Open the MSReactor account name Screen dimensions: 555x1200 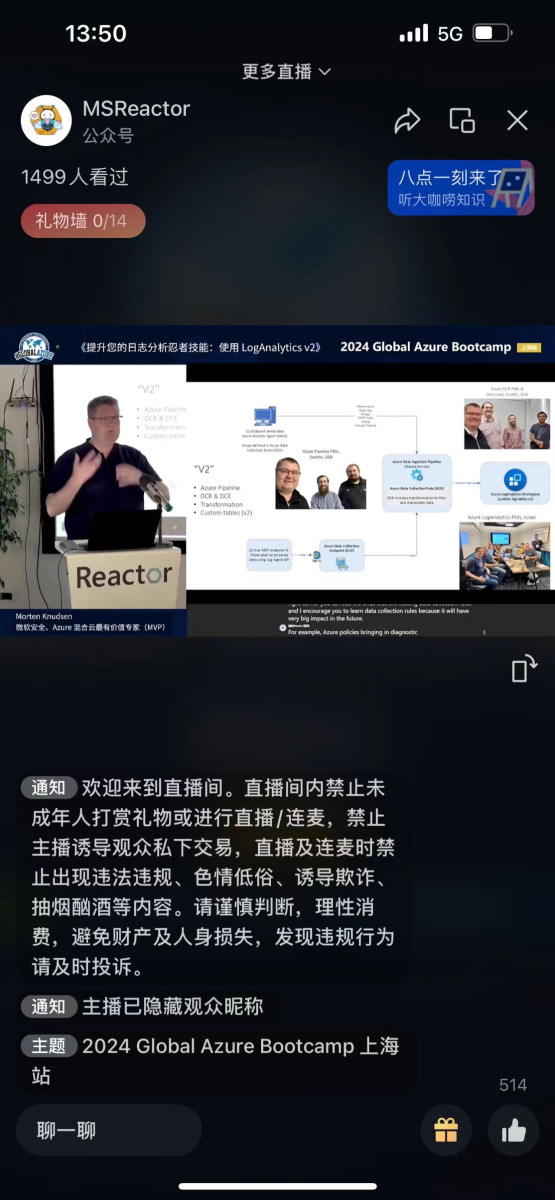click(x=136, y=108)
